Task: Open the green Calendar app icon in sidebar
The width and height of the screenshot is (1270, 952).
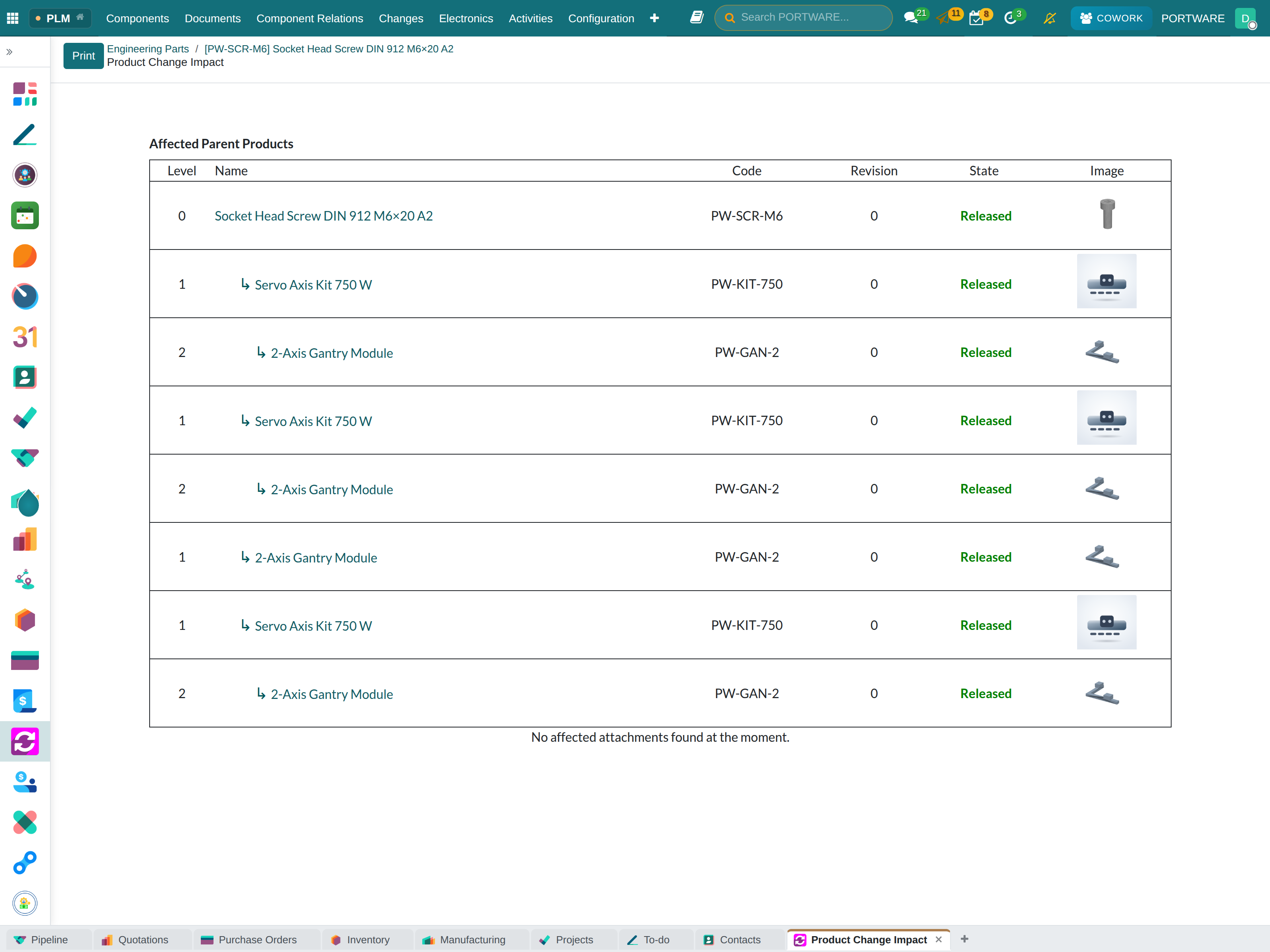Action: coord(25,216)
